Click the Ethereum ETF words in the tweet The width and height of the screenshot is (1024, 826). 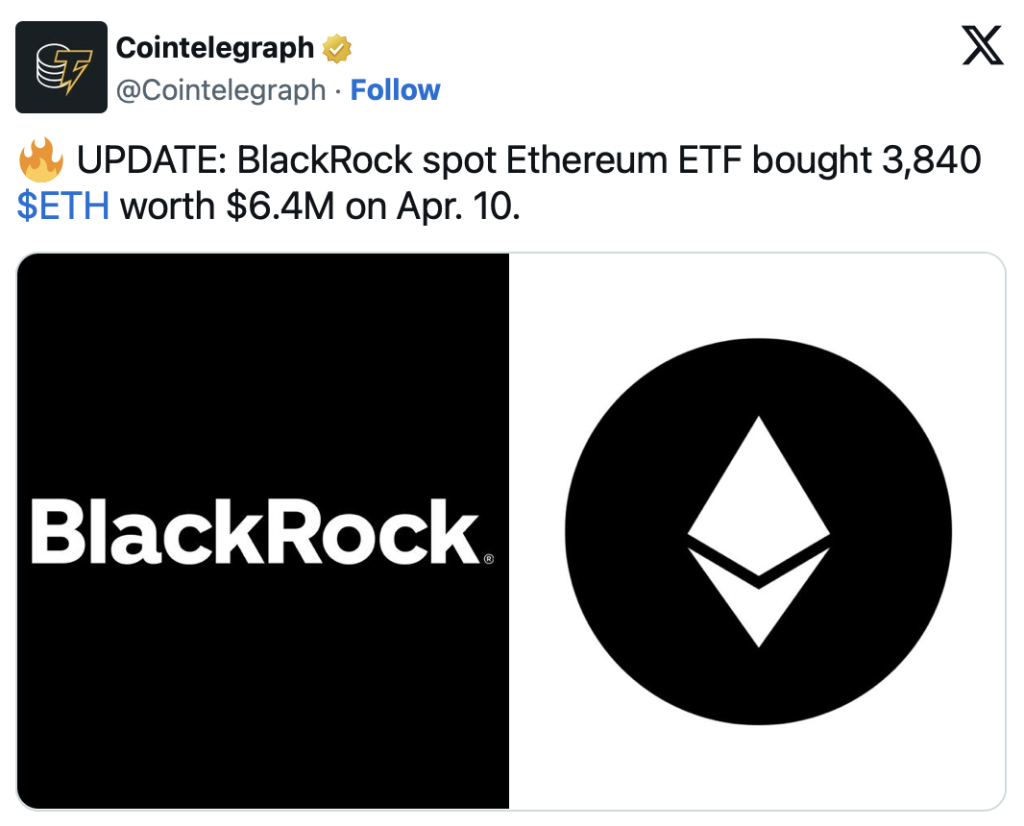[x=625, y=160]
